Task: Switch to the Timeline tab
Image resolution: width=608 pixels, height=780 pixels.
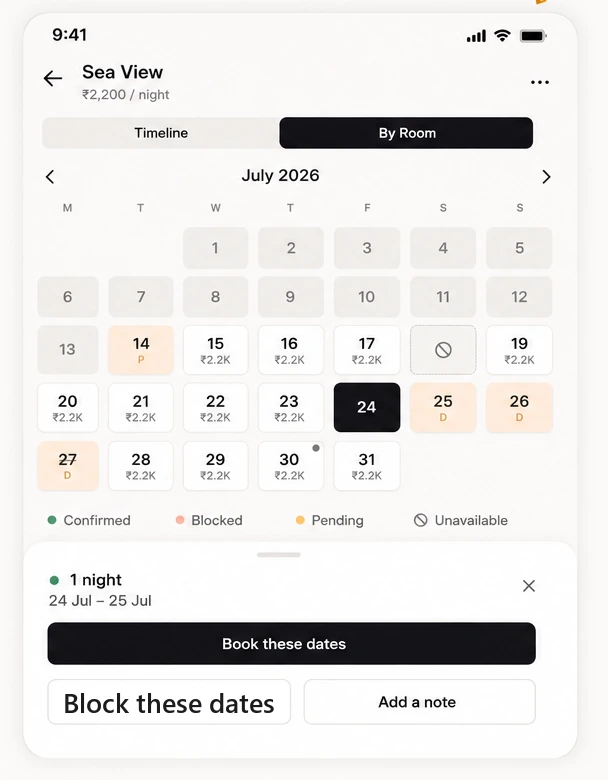Action: pyautogui.click(x=161, y=133)
